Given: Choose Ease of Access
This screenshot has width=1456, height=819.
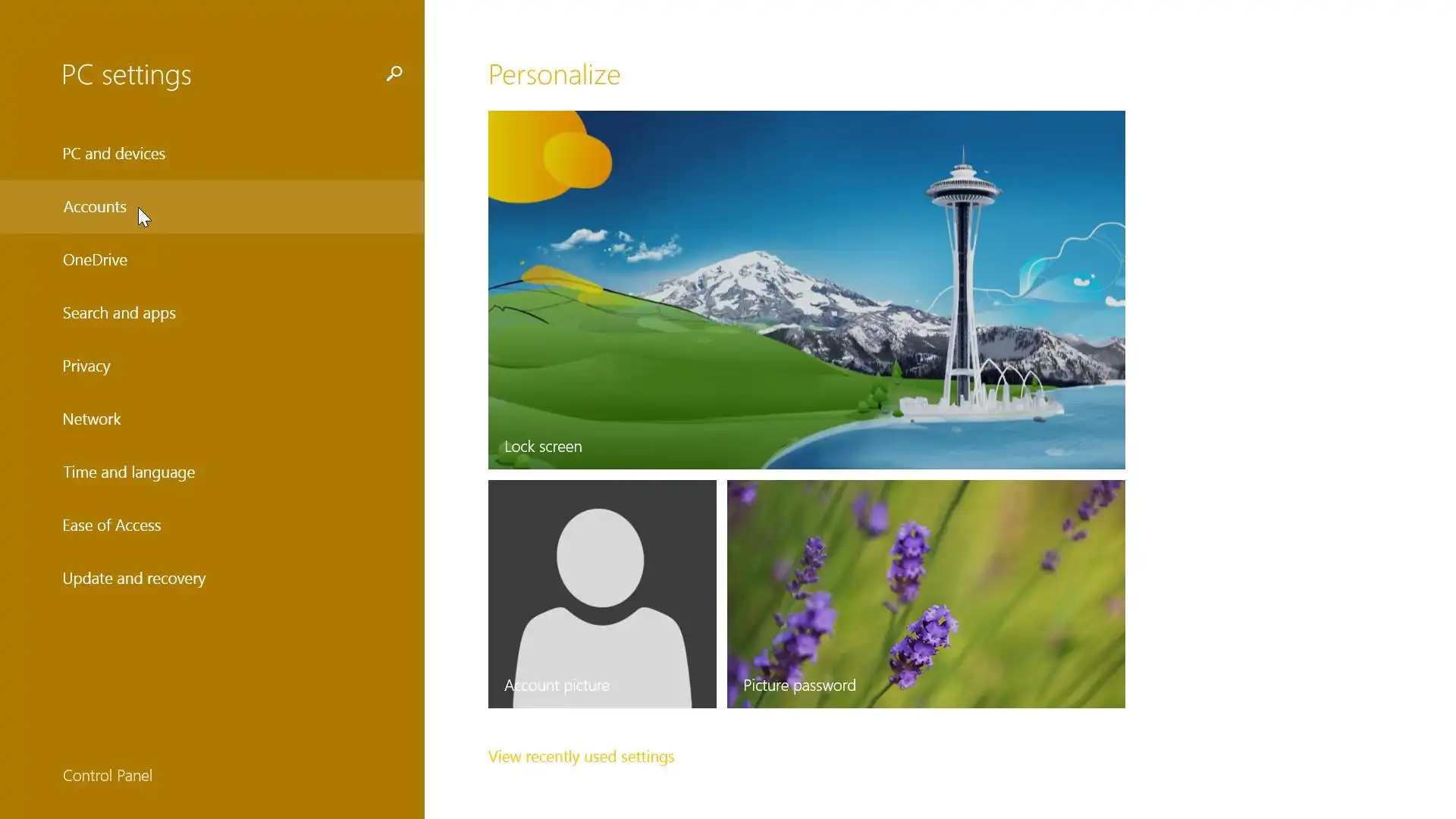Looking at the screenshot, I should pos(111,526).
